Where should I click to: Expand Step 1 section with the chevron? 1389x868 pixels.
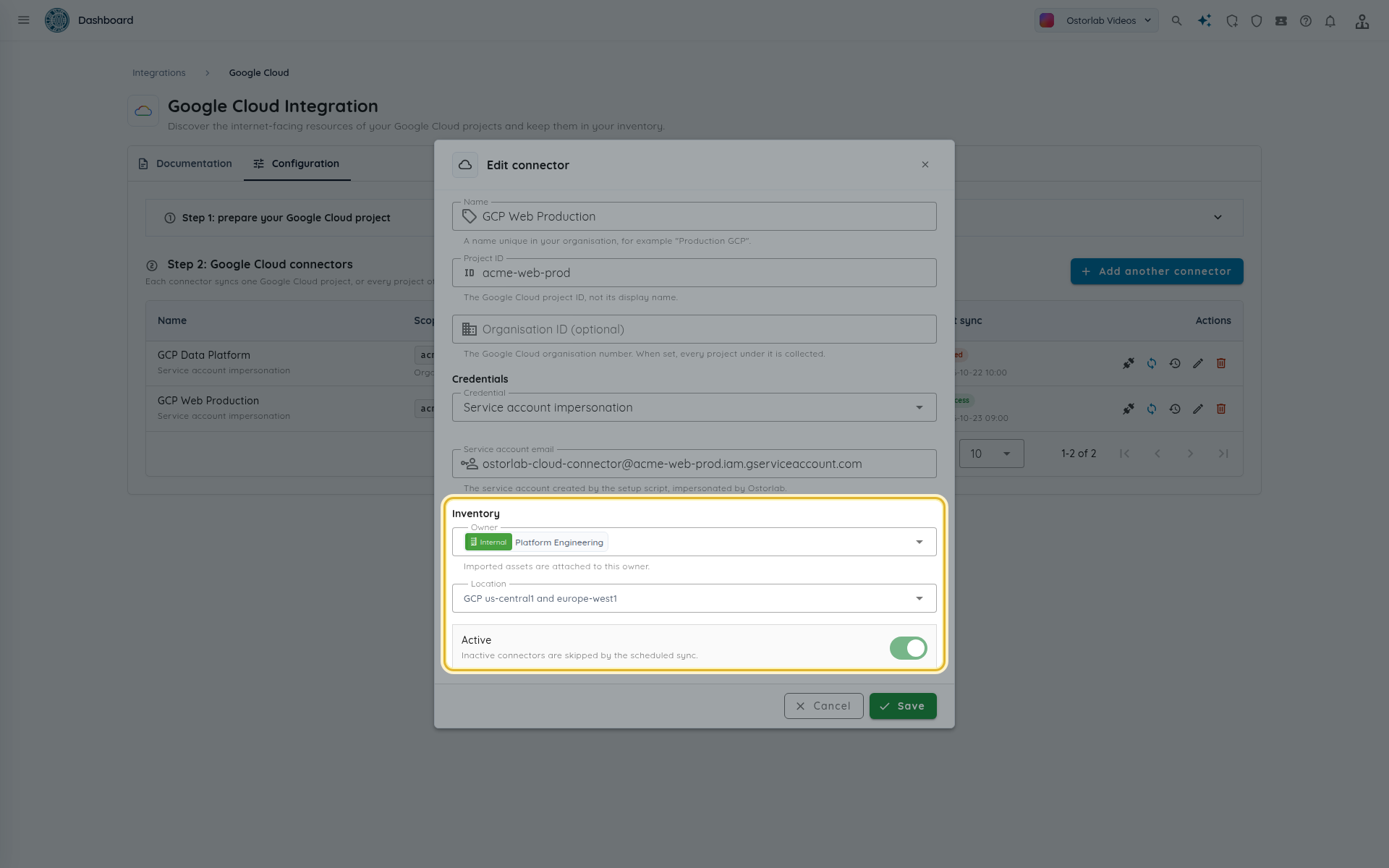pos(1218,218)
